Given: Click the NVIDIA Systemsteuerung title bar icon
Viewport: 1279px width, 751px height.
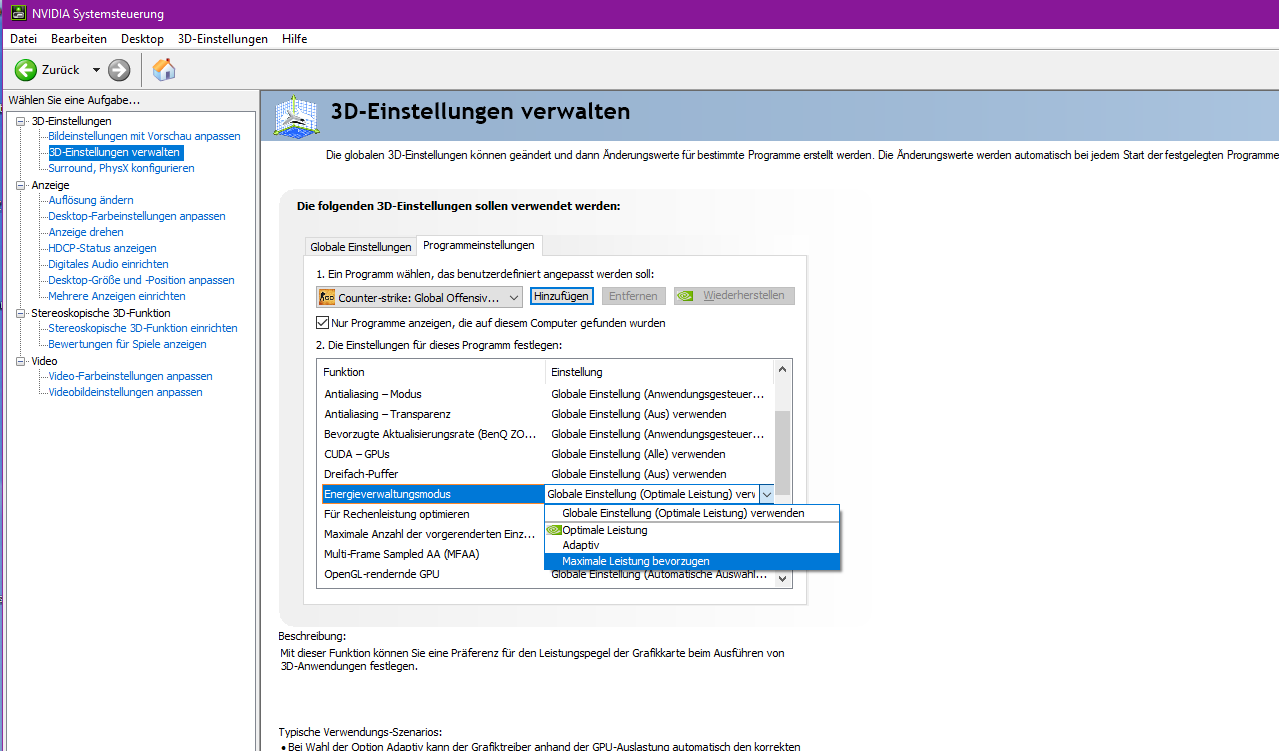Looking at the screenshot, I should tap(17, 14).
